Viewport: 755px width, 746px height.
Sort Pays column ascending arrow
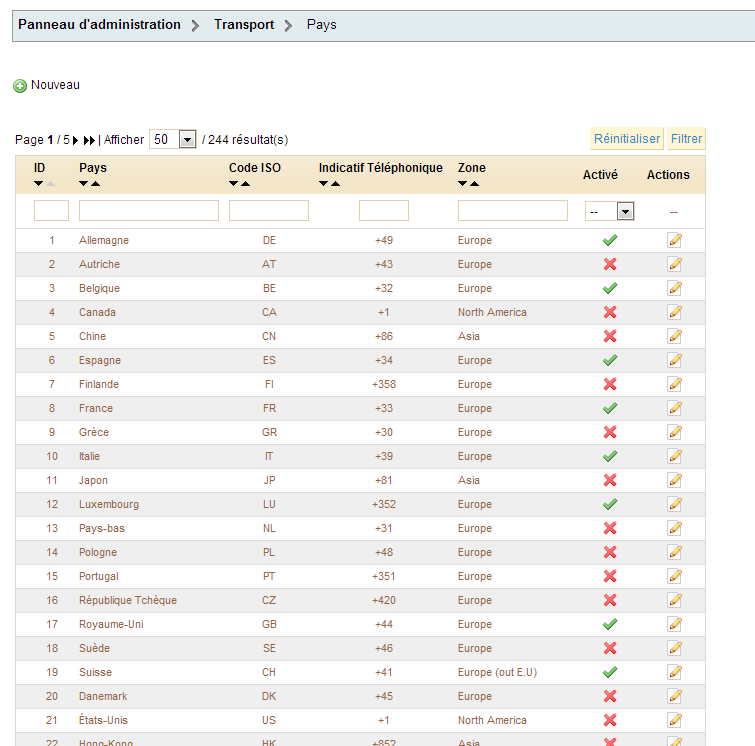[x=96, y=183]
